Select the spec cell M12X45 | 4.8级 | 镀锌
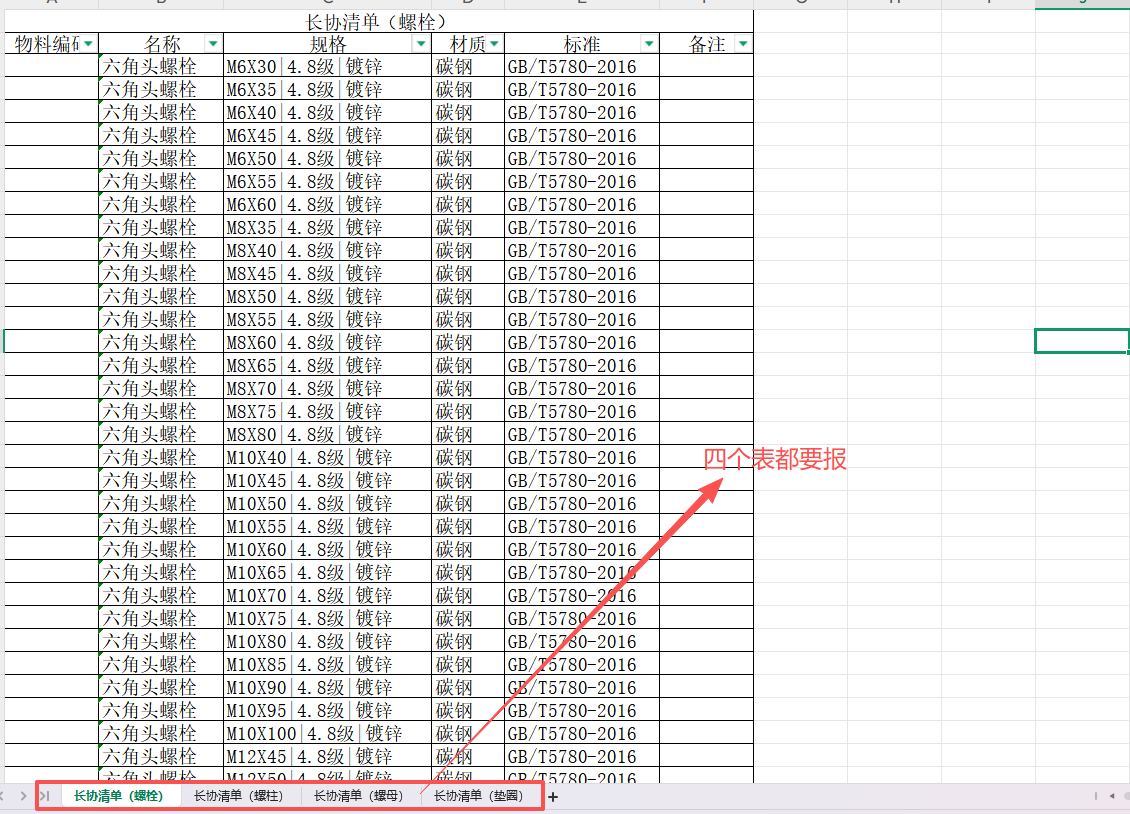The image size is (1130, 814). 327,756
